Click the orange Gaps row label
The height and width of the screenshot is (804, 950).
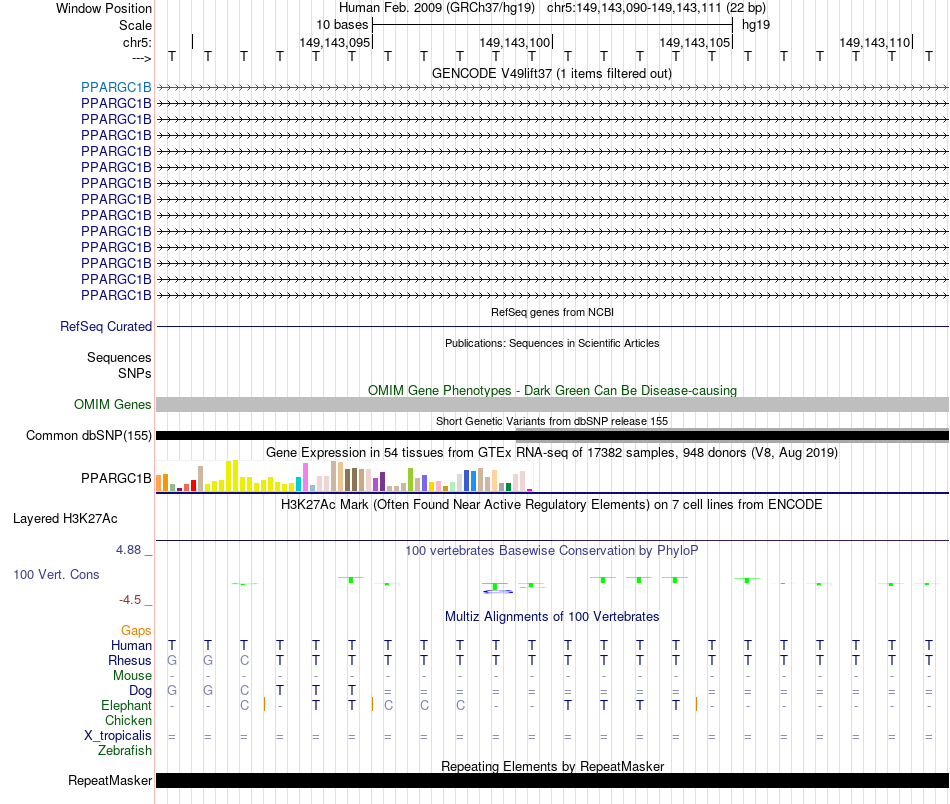click(136, 631)
